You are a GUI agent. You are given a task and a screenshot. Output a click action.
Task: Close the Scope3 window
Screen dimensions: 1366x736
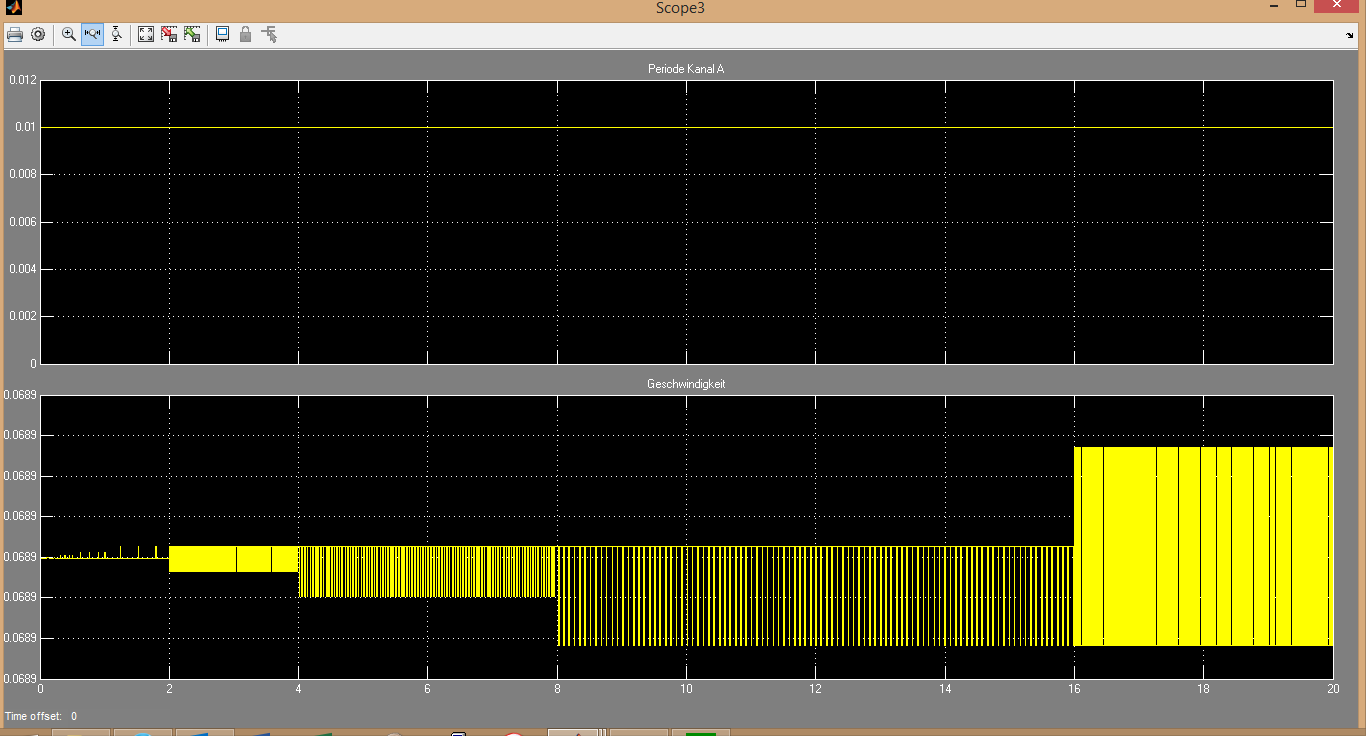click(x=1336, y=6)
